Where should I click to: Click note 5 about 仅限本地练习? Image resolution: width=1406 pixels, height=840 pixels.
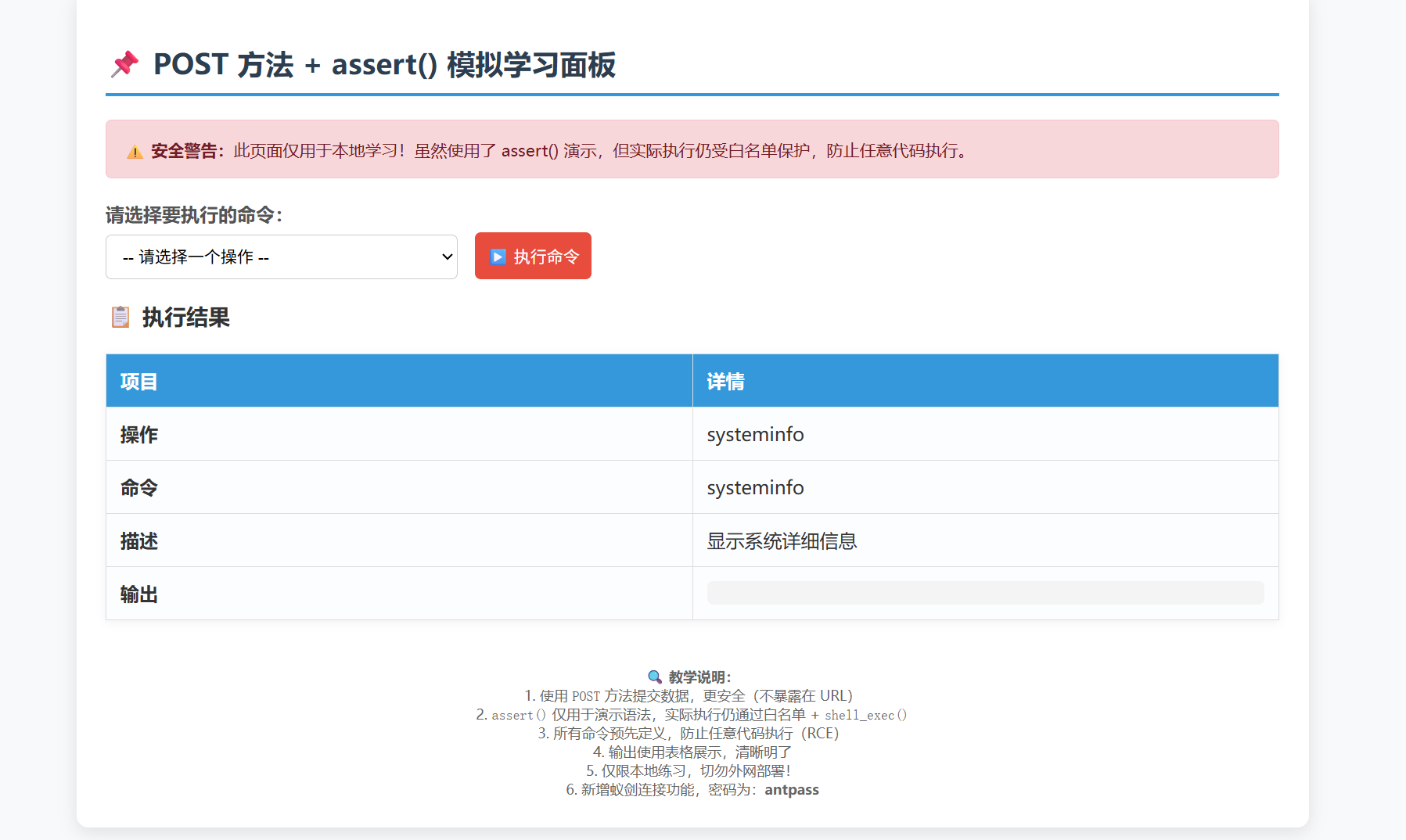689,771
